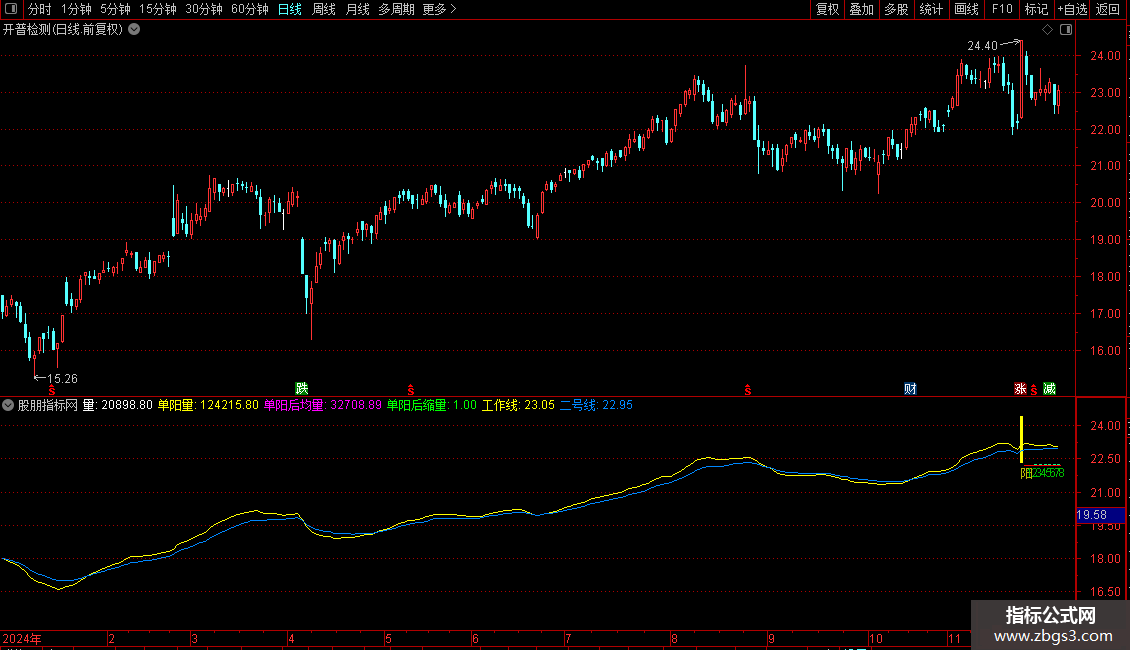Select the 30分钟 period

tap(204, 9)
